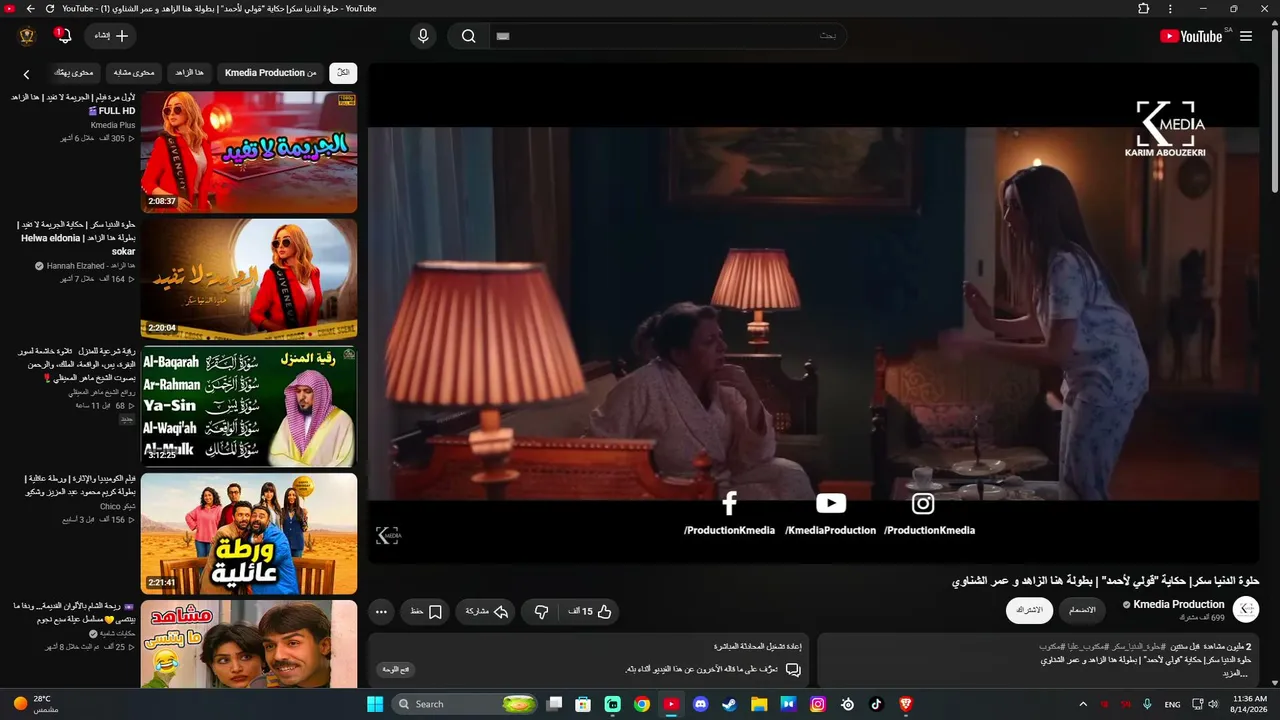Open the 'FULL HD' الجريمة لا تفيد video title
The width and height of the screenshot is (1280, 720).
(73, 104)
